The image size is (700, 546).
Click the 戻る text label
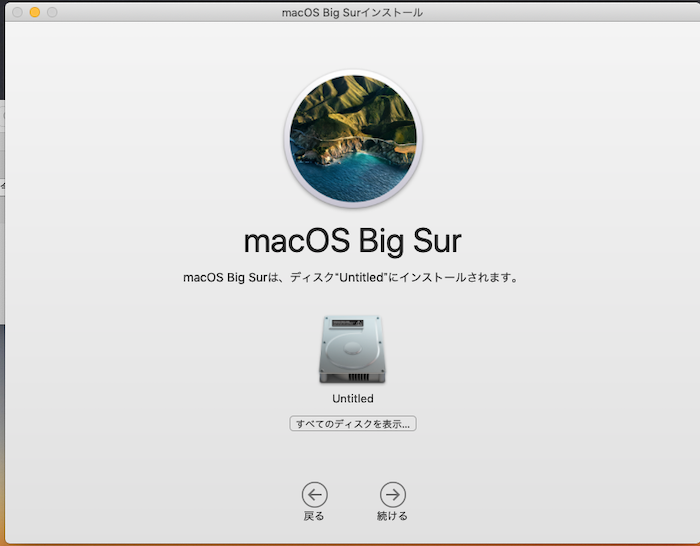click(314, 516)
